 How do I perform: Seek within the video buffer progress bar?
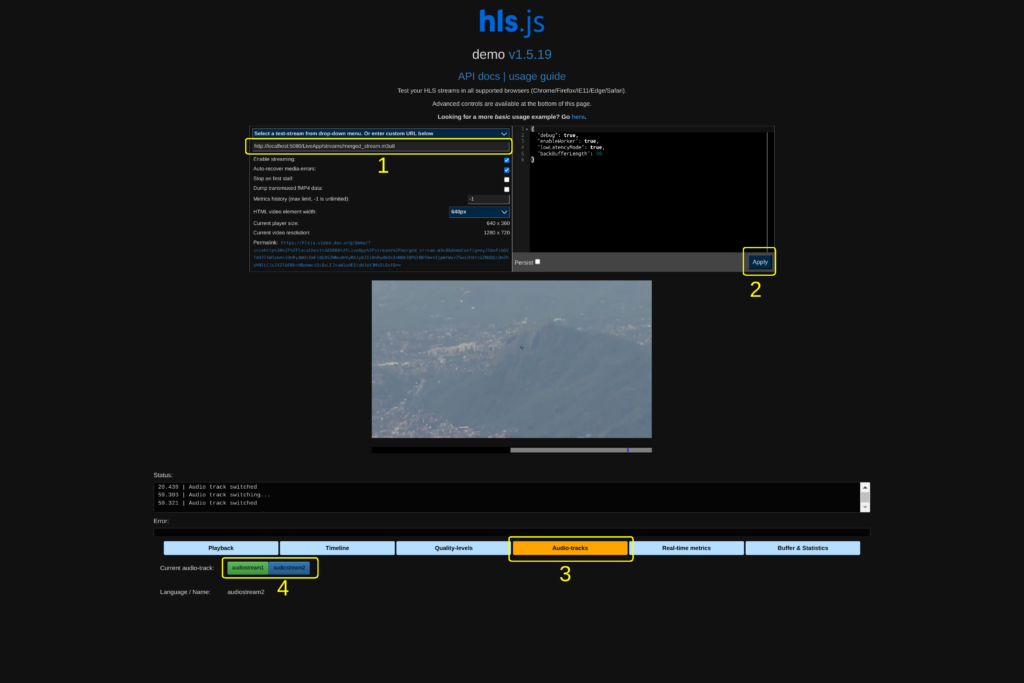click(x=511, y=450)
